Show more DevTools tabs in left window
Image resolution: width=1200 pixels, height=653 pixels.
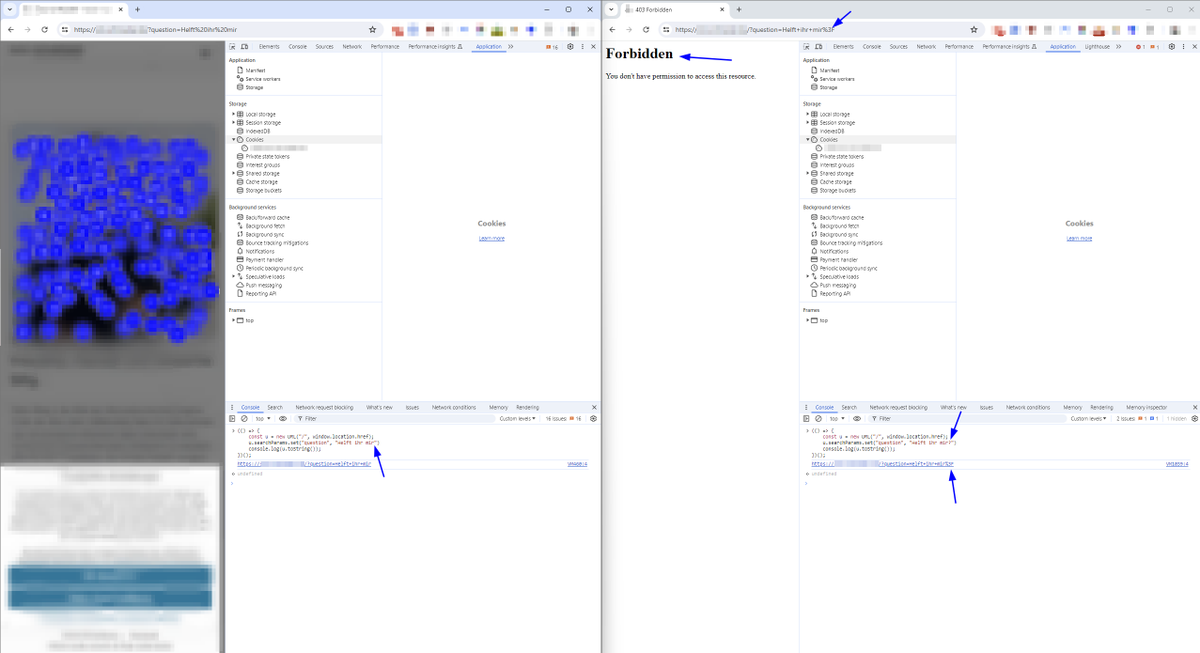[x=510, y=47]
